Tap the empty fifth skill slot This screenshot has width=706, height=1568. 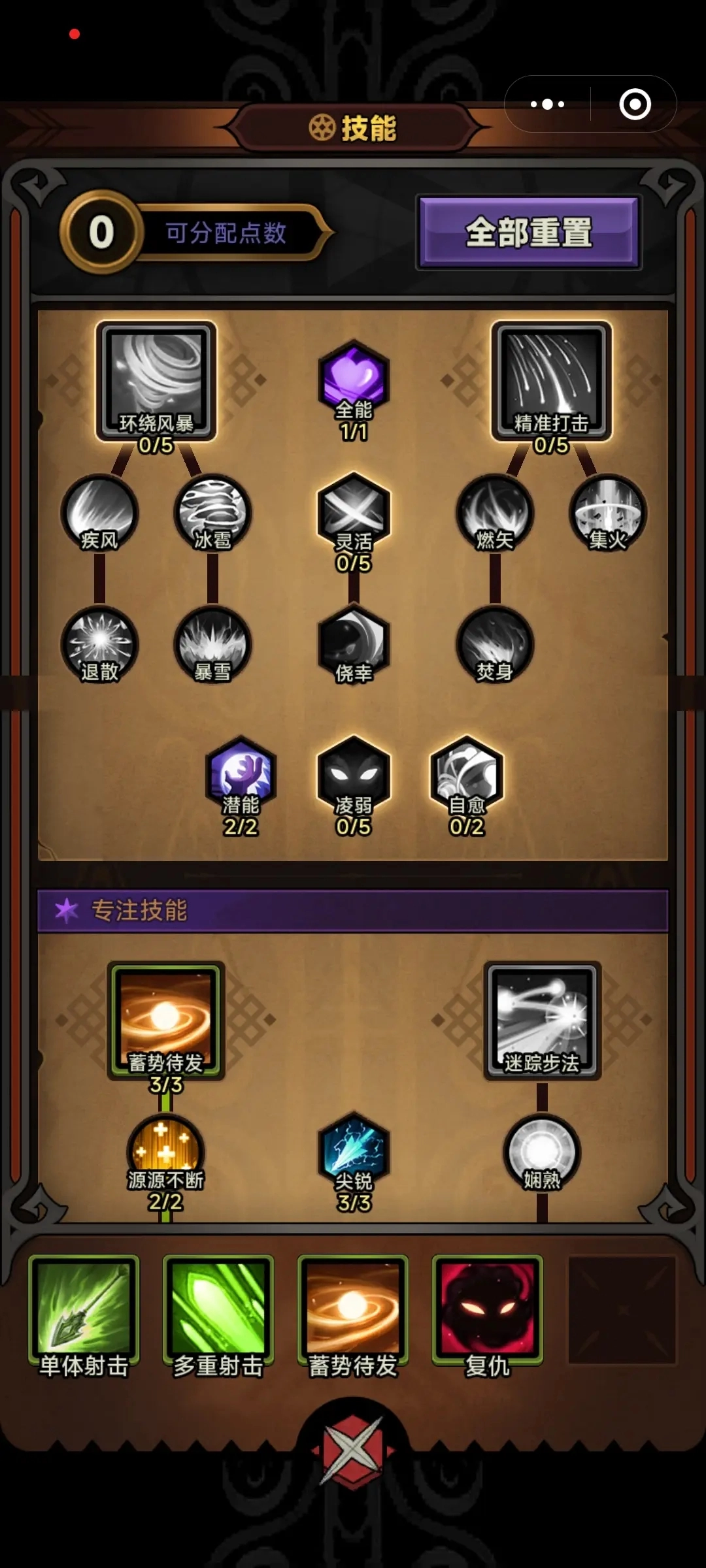click(x=622, y=1309)
